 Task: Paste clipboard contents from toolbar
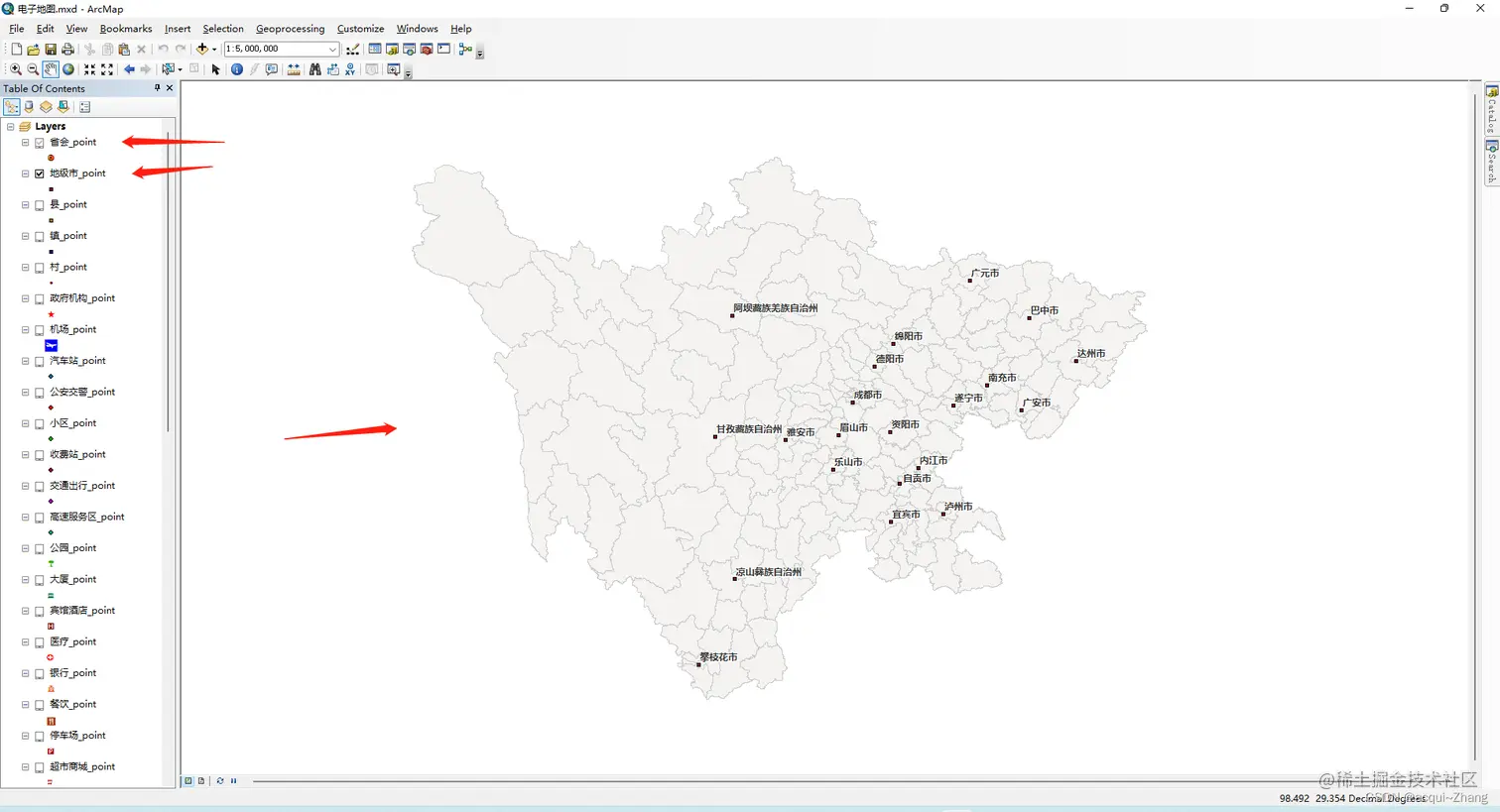124,49
